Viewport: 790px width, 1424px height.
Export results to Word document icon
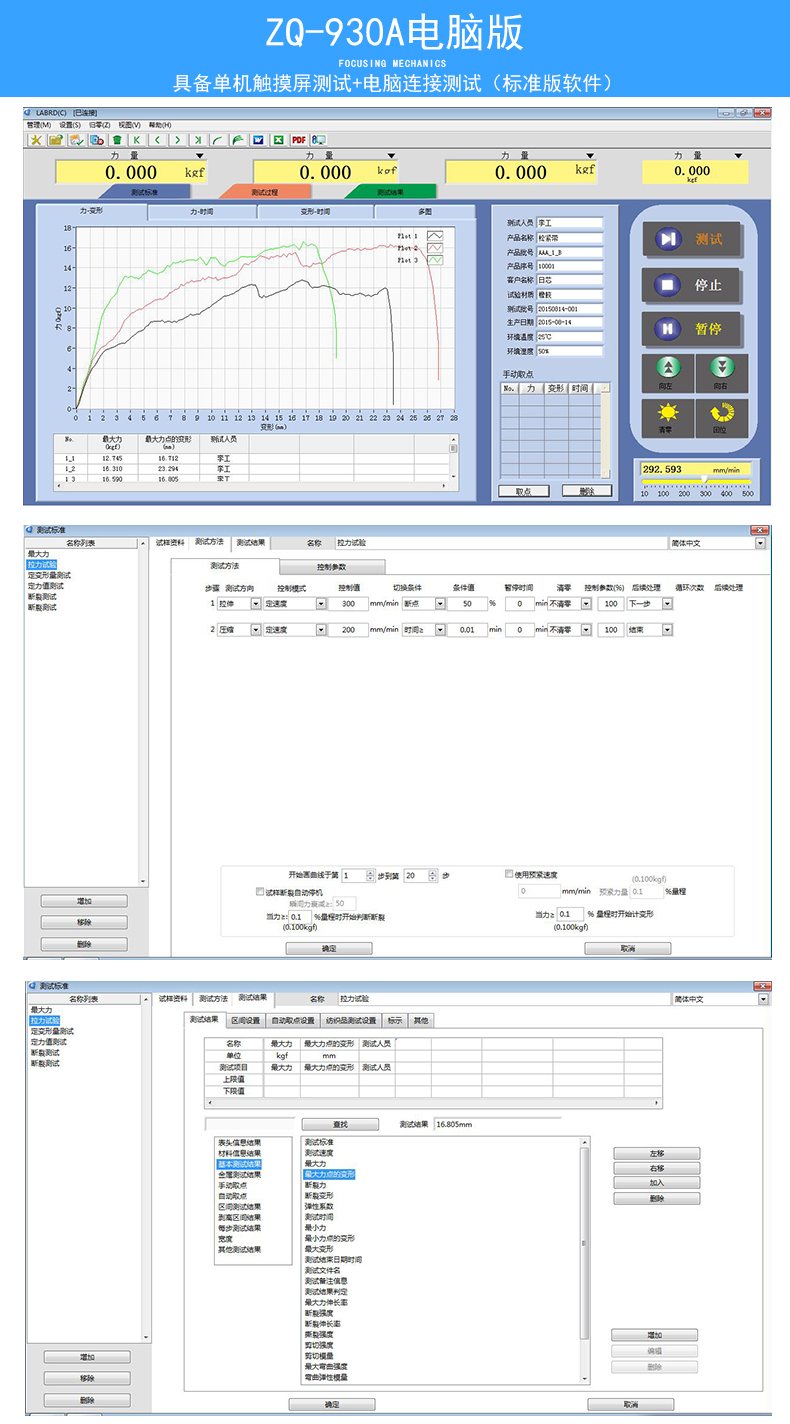(258, 140)
